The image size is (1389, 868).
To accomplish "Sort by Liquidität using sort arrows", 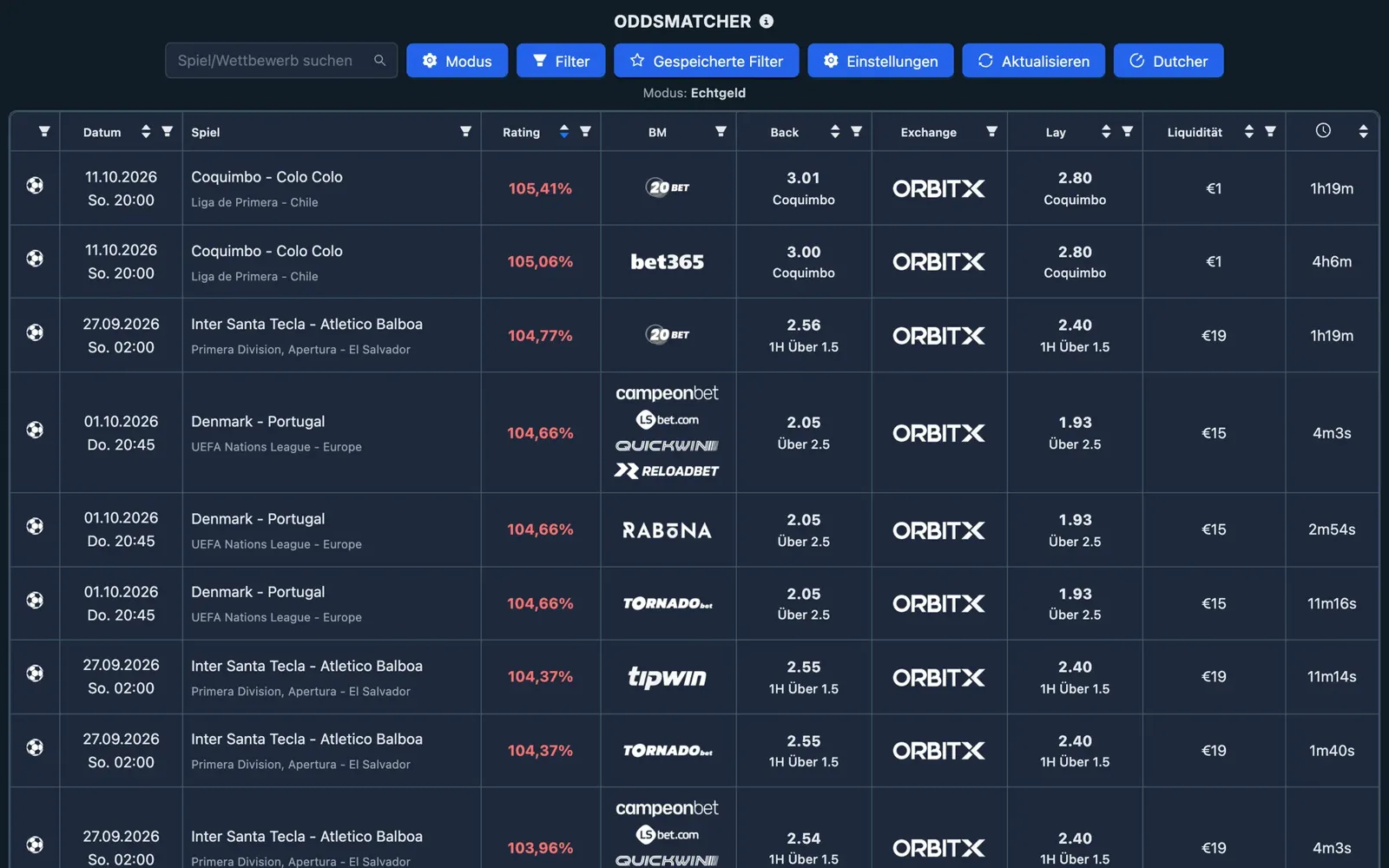I will tap(1249, 132).
